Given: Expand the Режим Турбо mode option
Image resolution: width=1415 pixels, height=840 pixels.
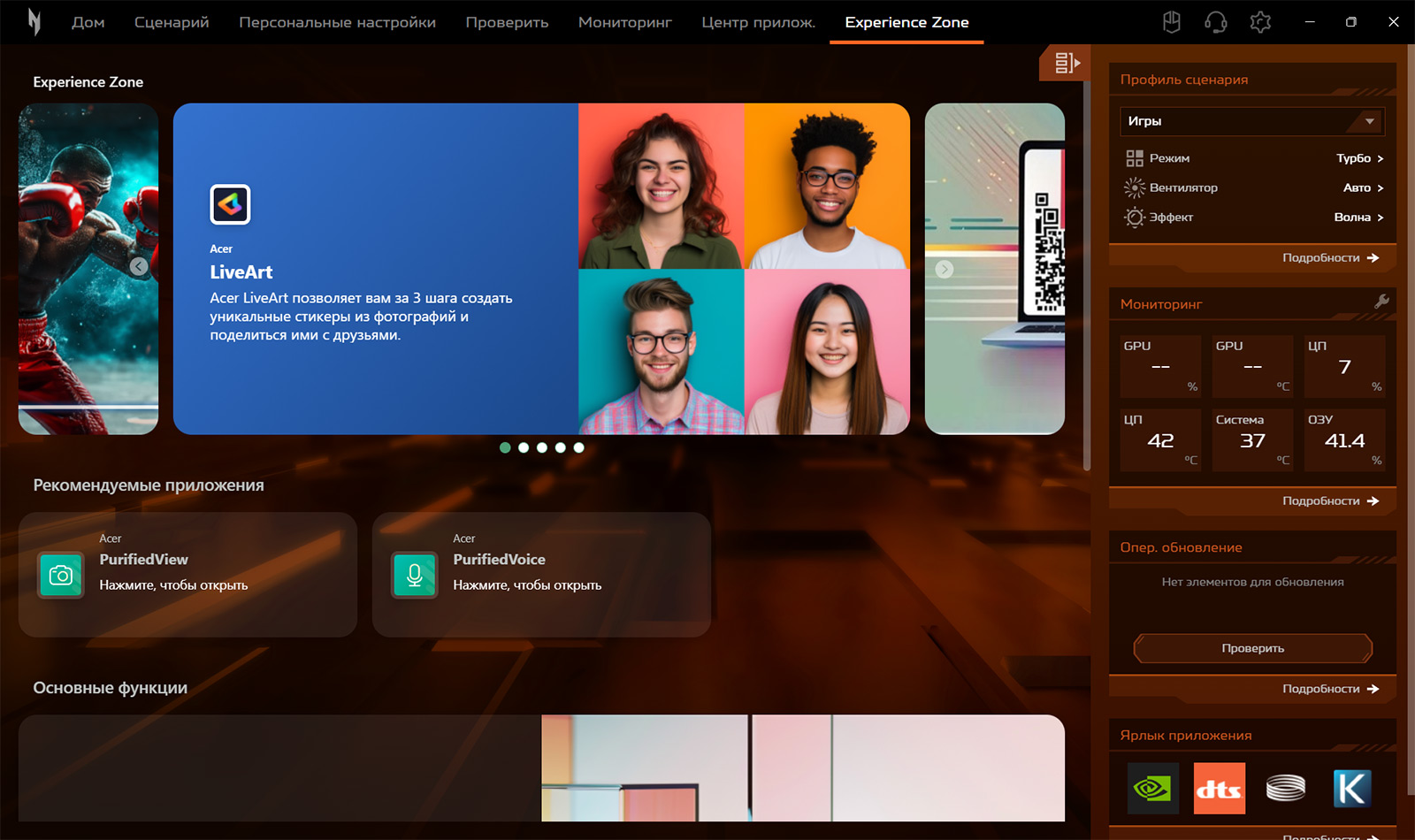Looking at the screenshot, I should 1359,158.
